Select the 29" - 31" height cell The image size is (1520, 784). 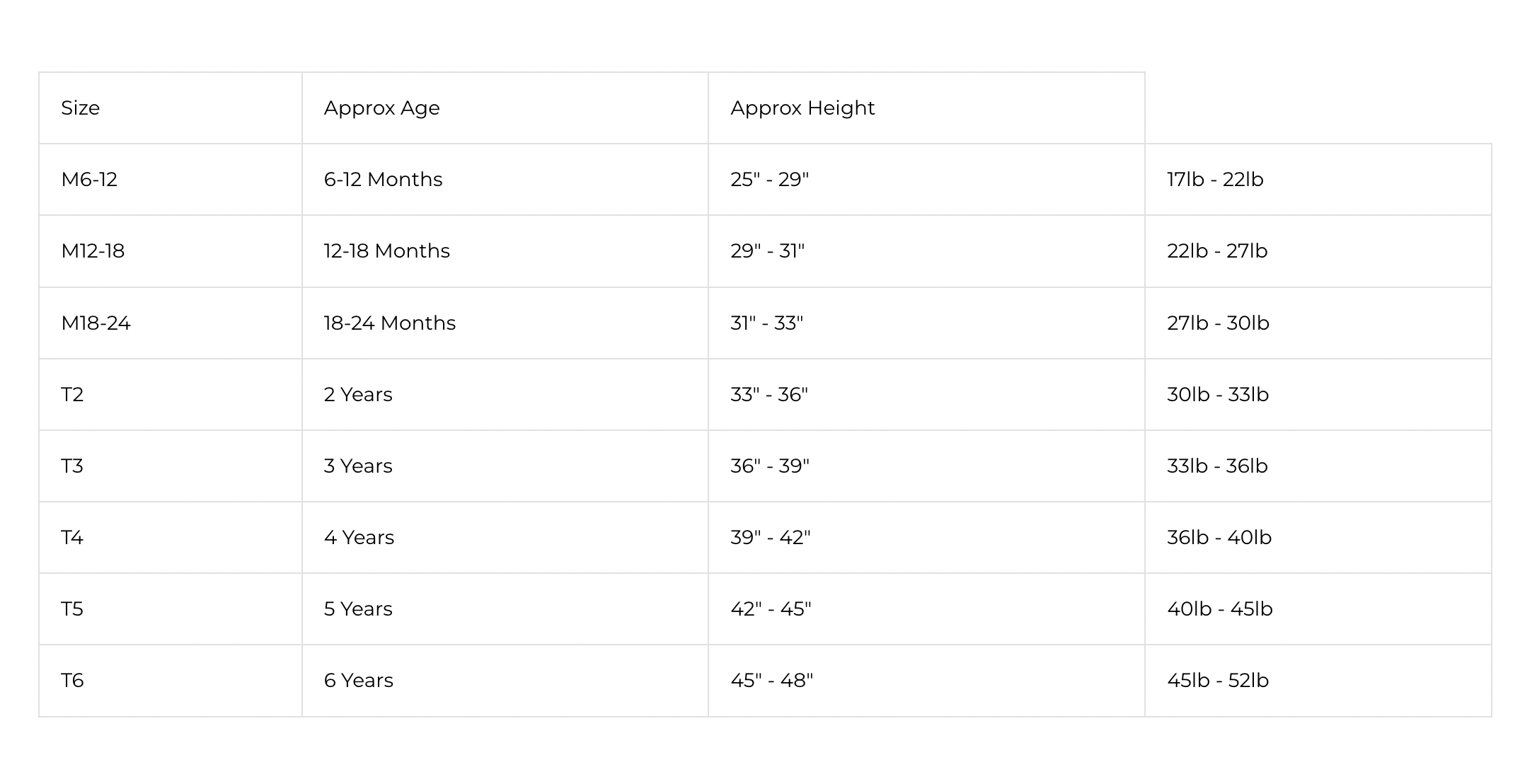[768, 251]
